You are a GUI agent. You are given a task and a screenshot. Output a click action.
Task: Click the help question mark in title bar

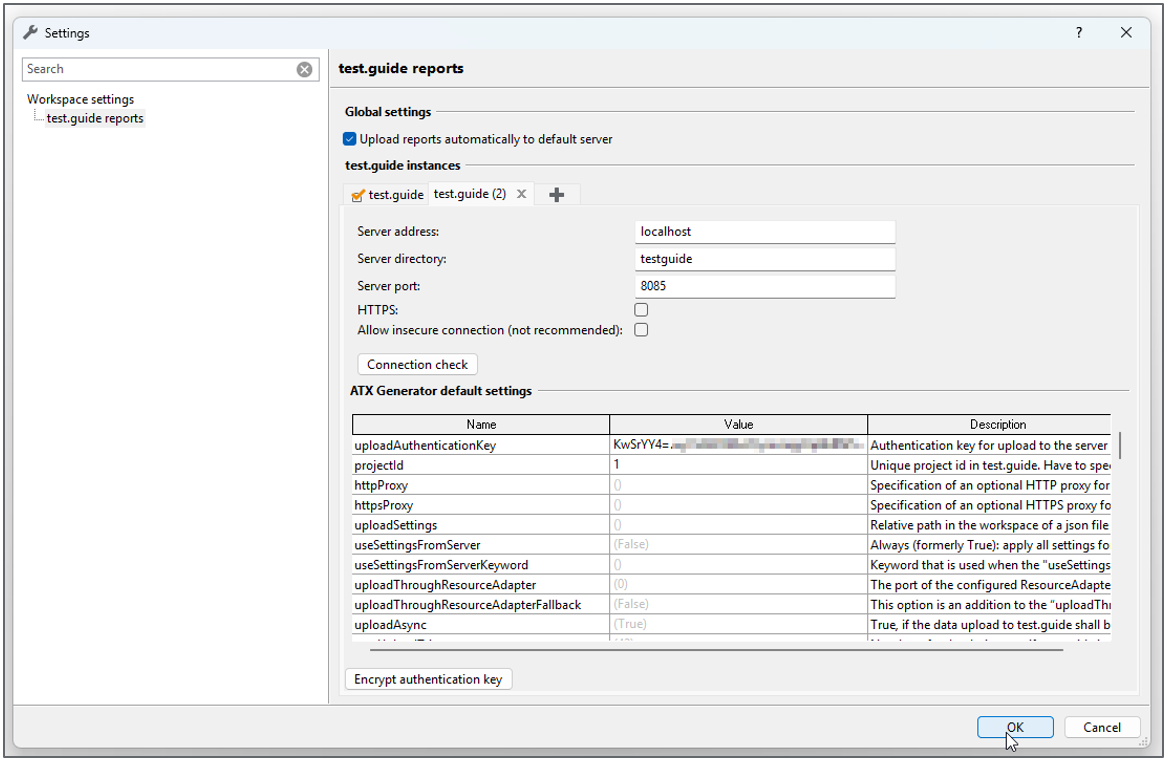pos(1079,33)
